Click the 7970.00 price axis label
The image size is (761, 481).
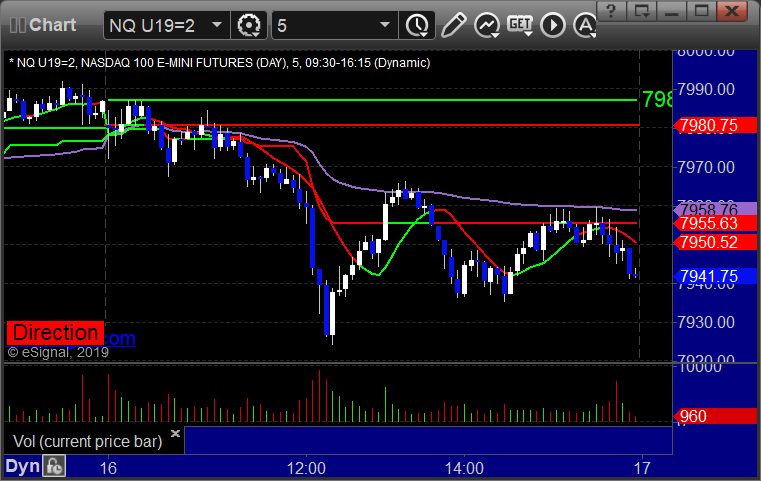(706, 167)
